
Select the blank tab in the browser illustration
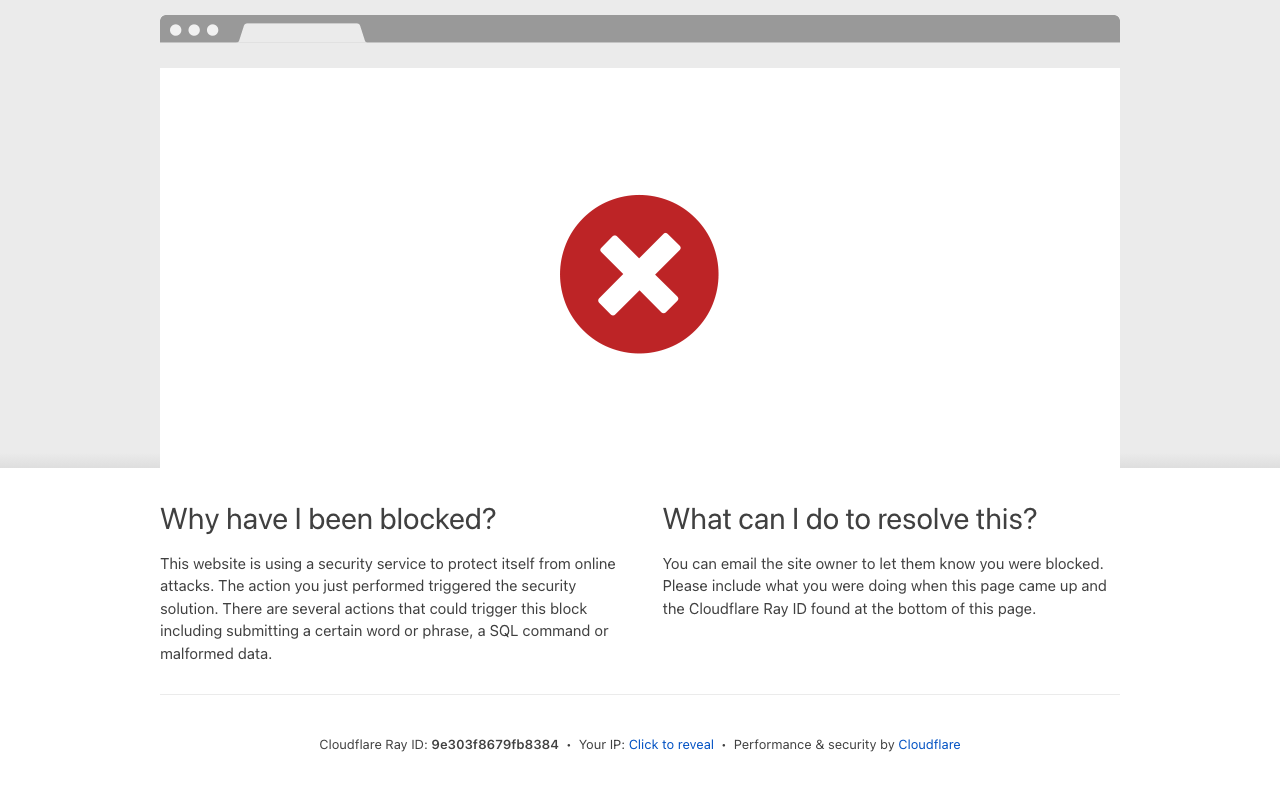tap(302, 33)
